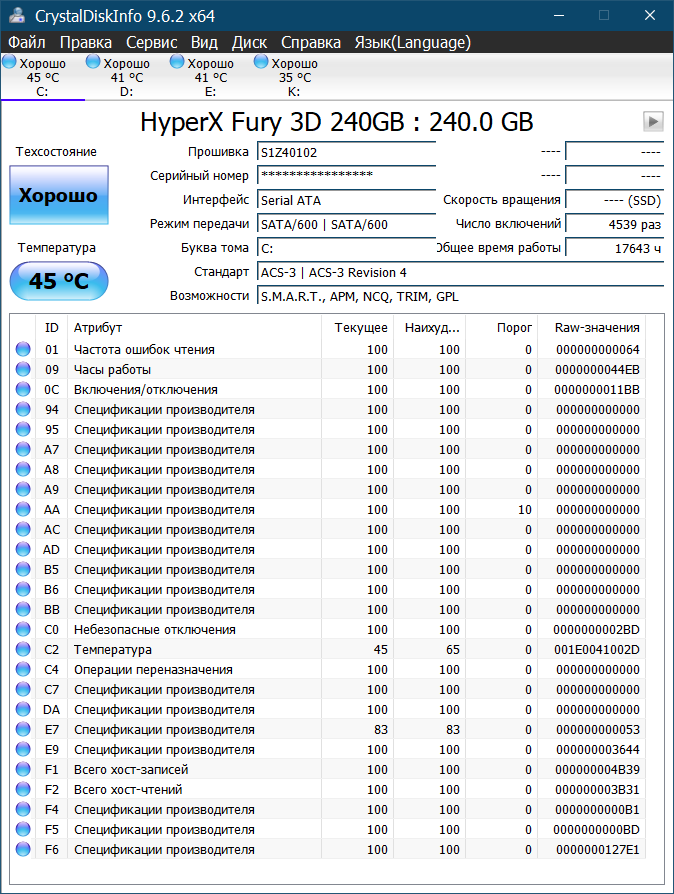Click status orb of attribute E7 row

tap(23, 729)
